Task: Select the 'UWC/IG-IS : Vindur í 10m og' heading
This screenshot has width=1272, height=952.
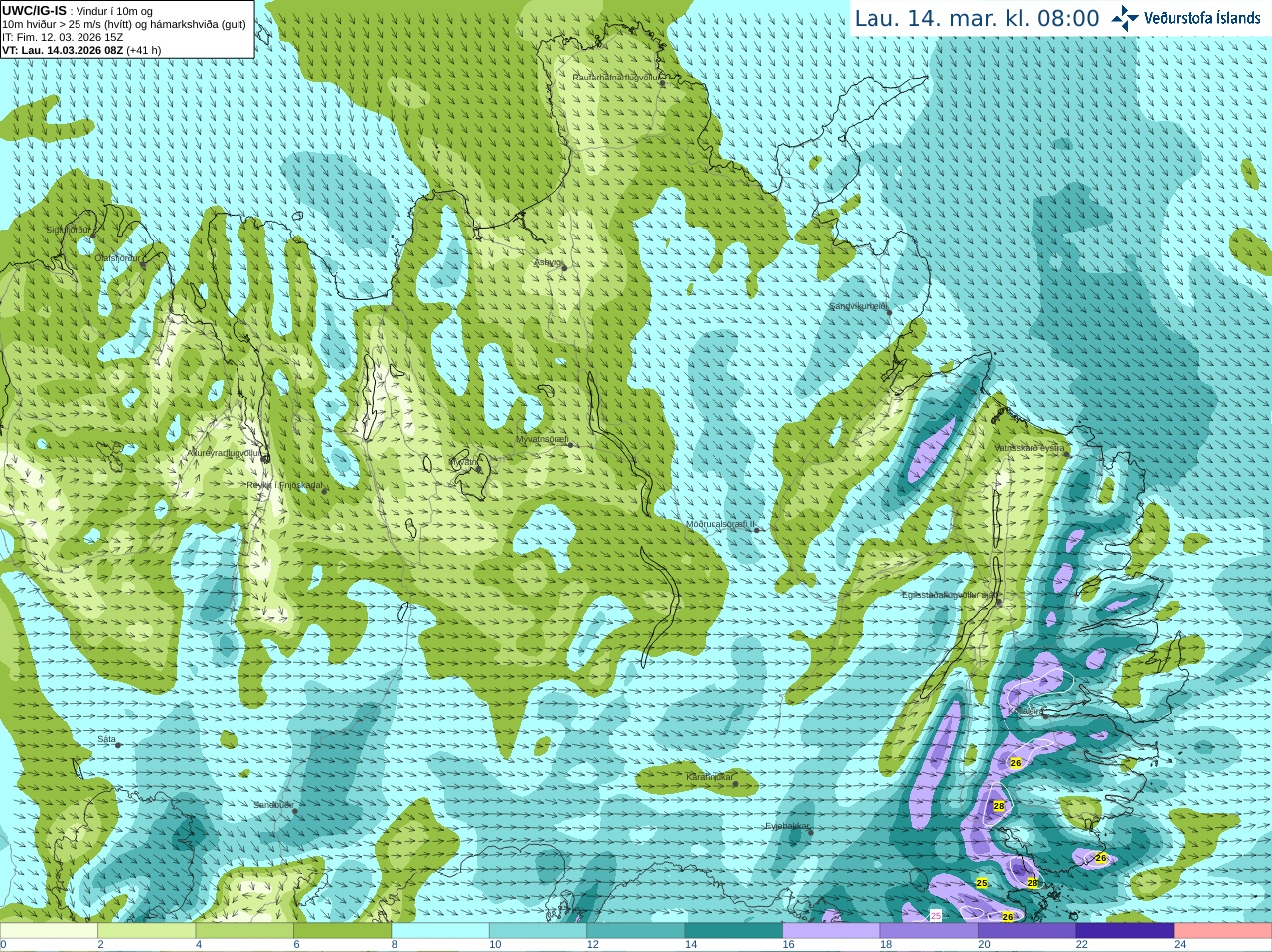Action: 78,11
